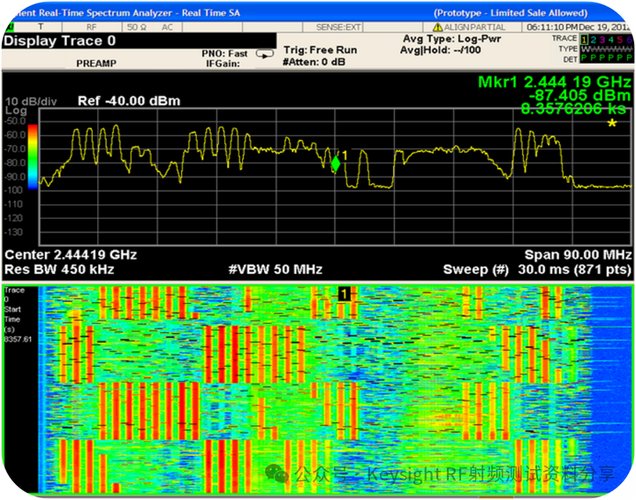Click Mkr1 2.444 19 GHz readout
The width and height of the screenshot is (636, 500).
pyautogui.click(x=554, y=82)
